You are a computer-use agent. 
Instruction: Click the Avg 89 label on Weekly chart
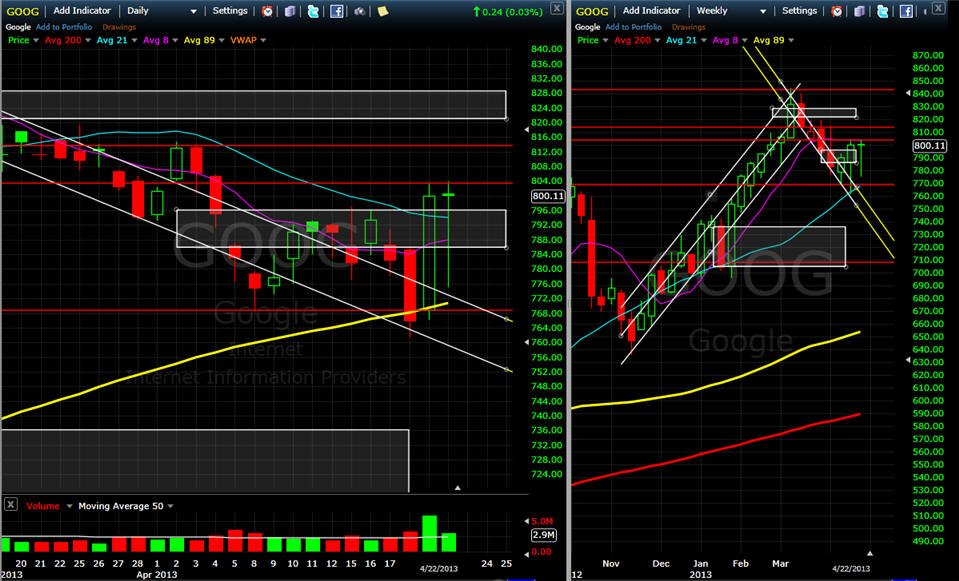[x=769, y=40]
